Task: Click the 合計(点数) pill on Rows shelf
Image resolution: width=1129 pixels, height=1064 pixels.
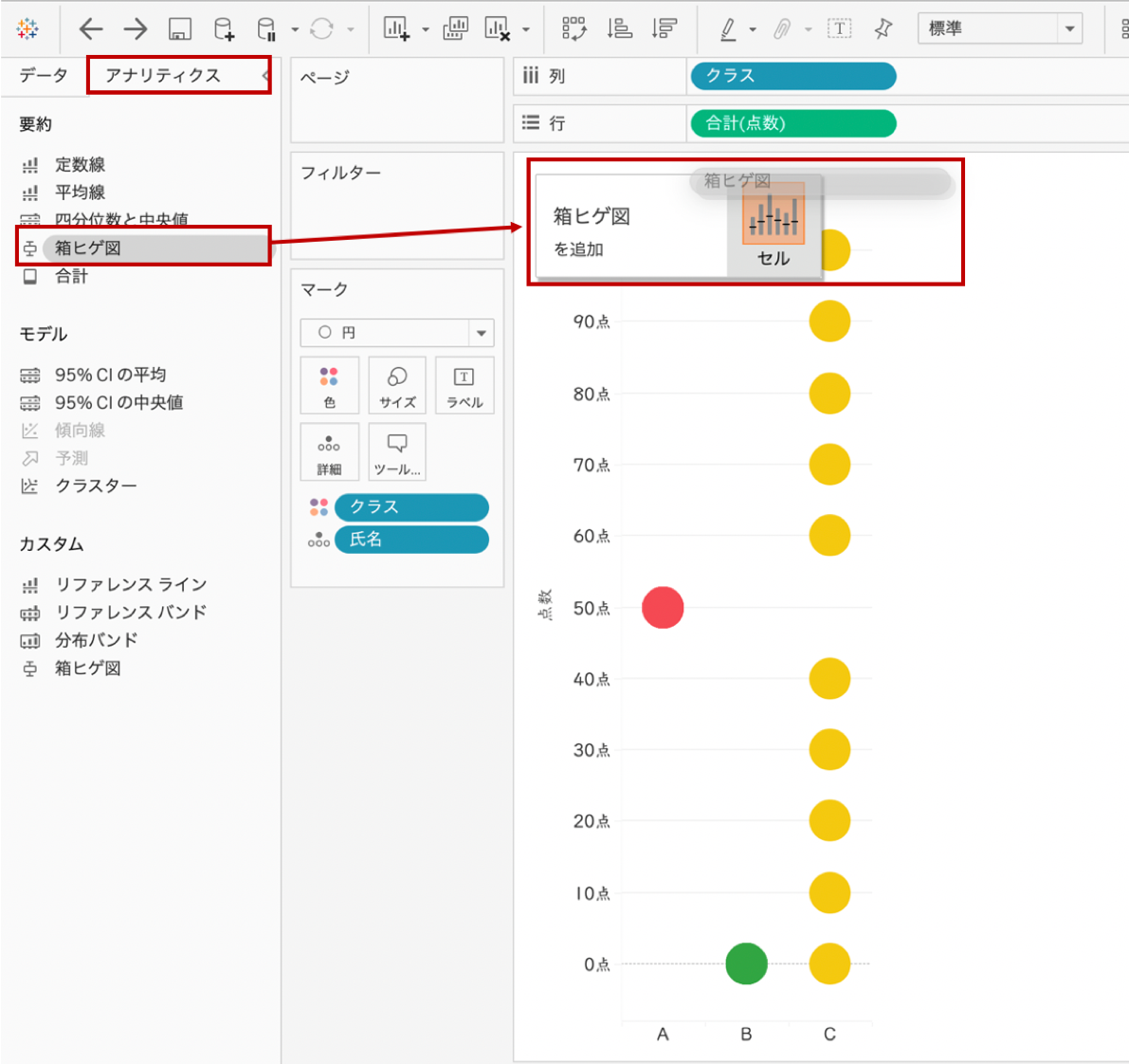Action: tap(793, 123)
